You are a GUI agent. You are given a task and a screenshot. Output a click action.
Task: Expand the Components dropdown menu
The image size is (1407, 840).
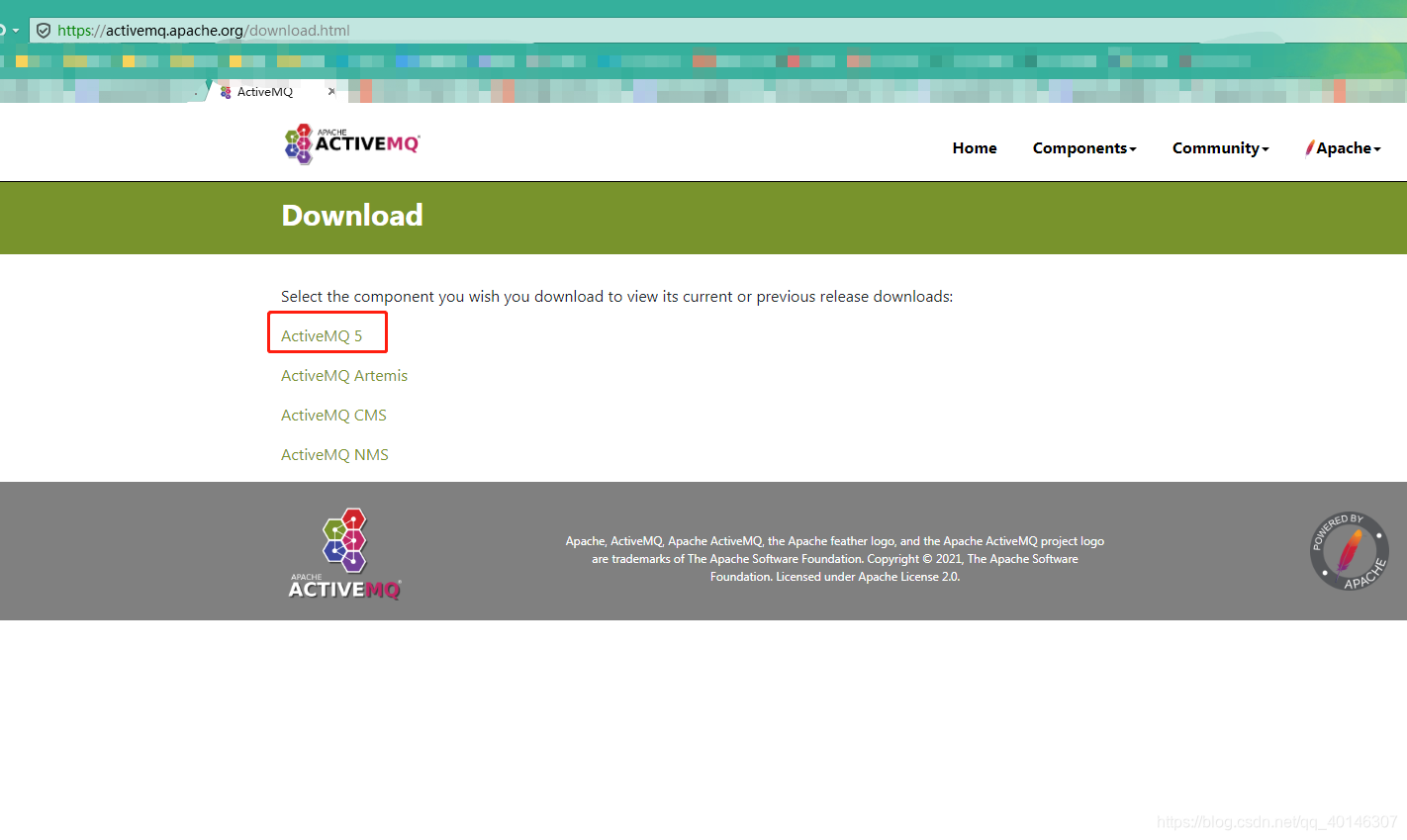click(x=1084, y=147)
